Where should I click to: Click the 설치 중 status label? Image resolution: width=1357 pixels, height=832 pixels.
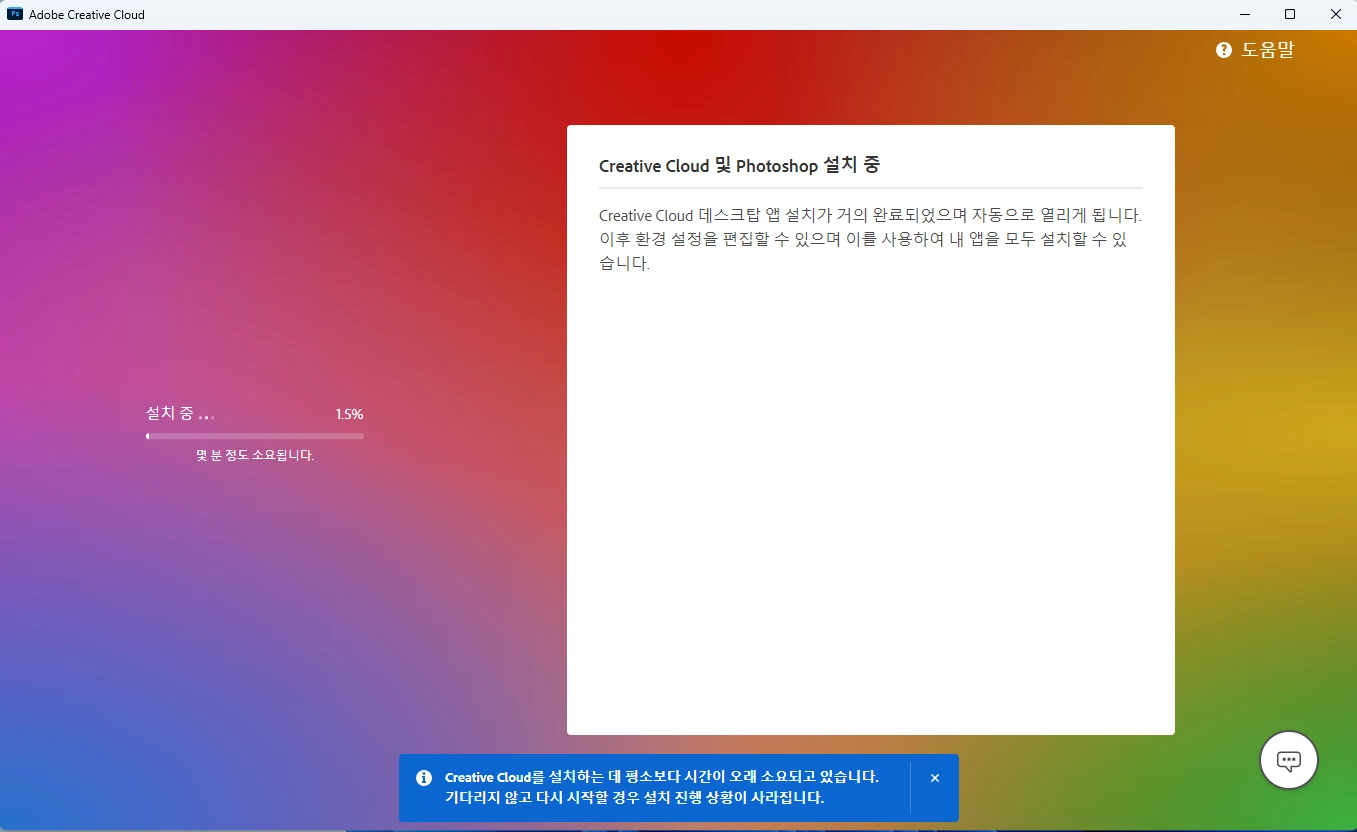click(x=180, y=413)
